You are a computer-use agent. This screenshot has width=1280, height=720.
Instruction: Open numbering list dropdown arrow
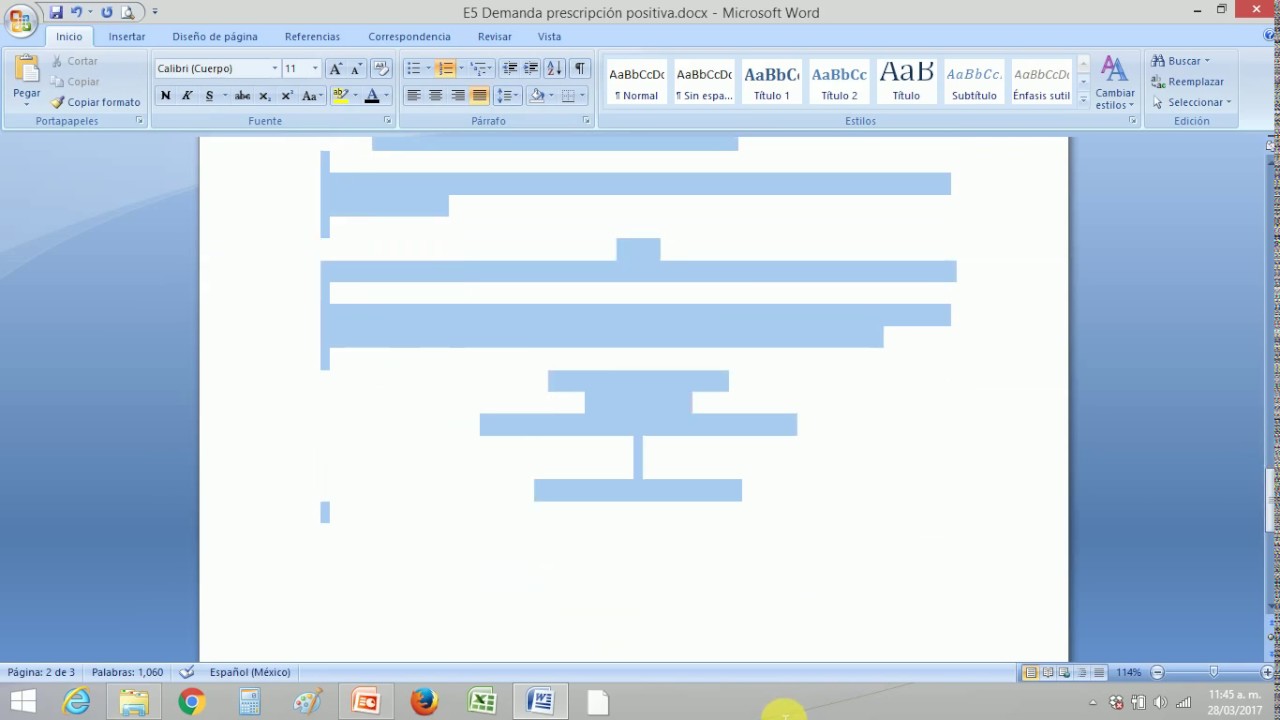[460, 68]
